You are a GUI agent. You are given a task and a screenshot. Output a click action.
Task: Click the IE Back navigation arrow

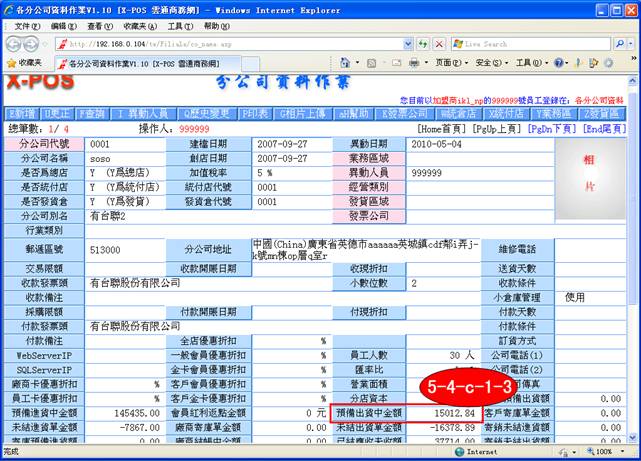17,44
